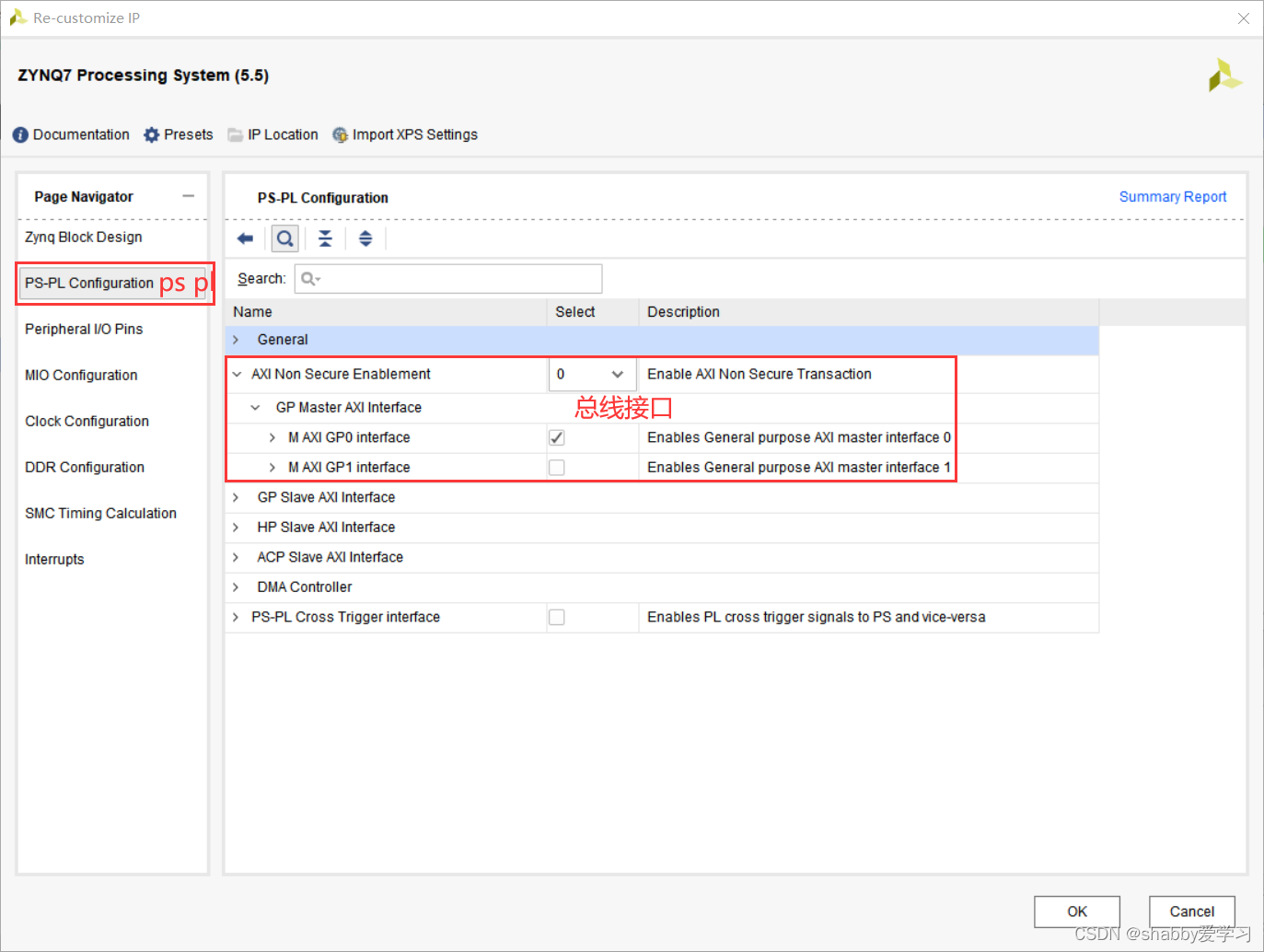Open the Summary Report link
The image size is (1264, 952).
(1173, 196)
